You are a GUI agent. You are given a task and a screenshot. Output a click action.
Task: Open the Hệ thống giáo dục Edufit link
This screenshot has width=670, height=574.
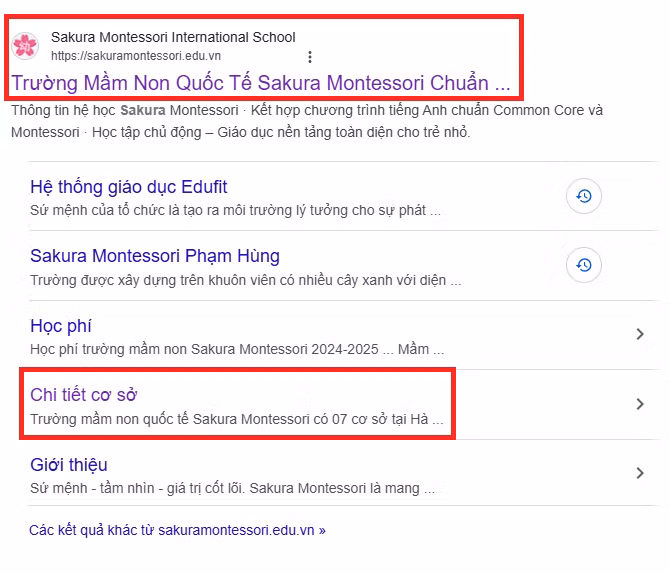129,188
